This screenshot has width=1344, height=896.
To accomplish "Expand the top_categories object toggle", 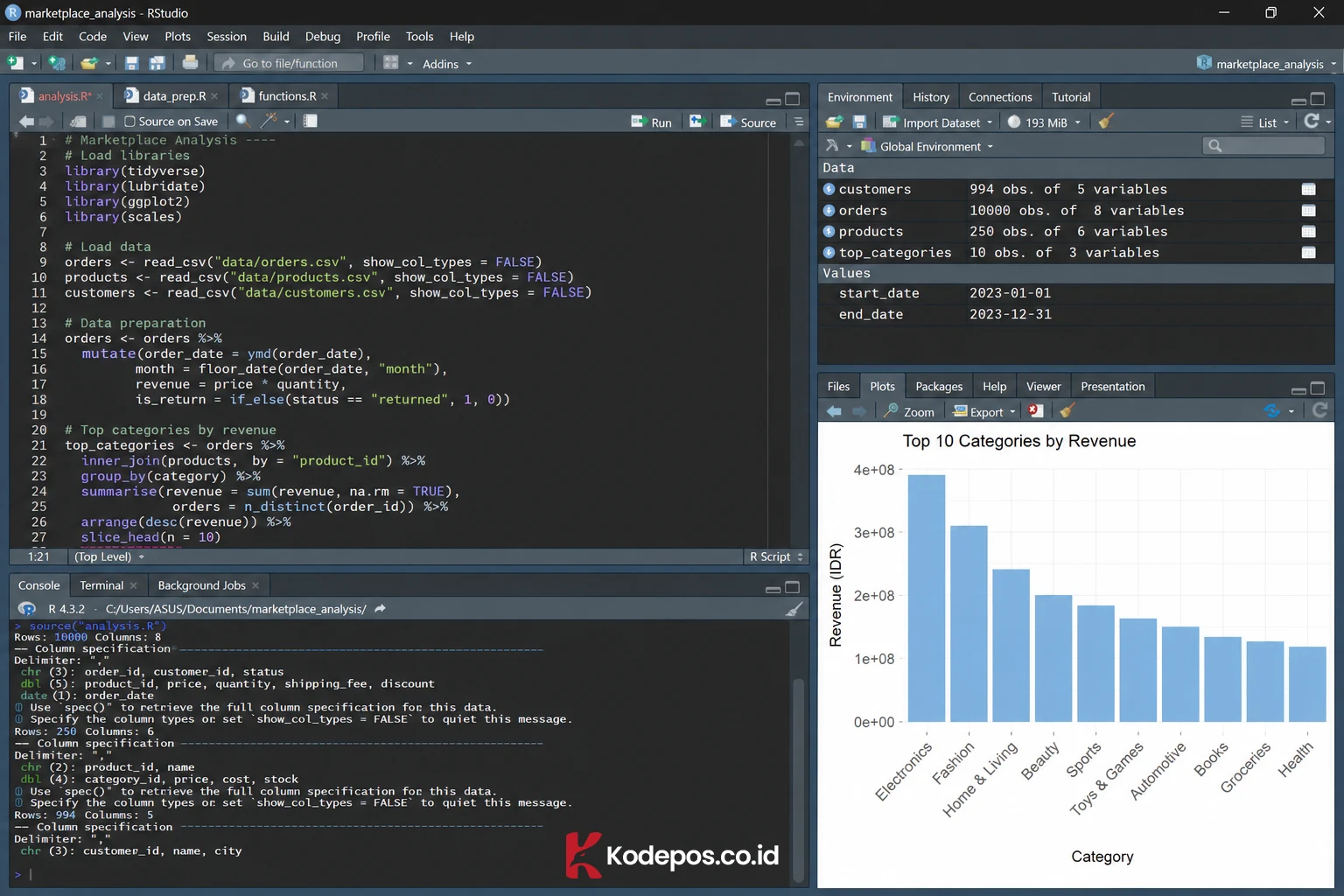I will pos(829,252).
